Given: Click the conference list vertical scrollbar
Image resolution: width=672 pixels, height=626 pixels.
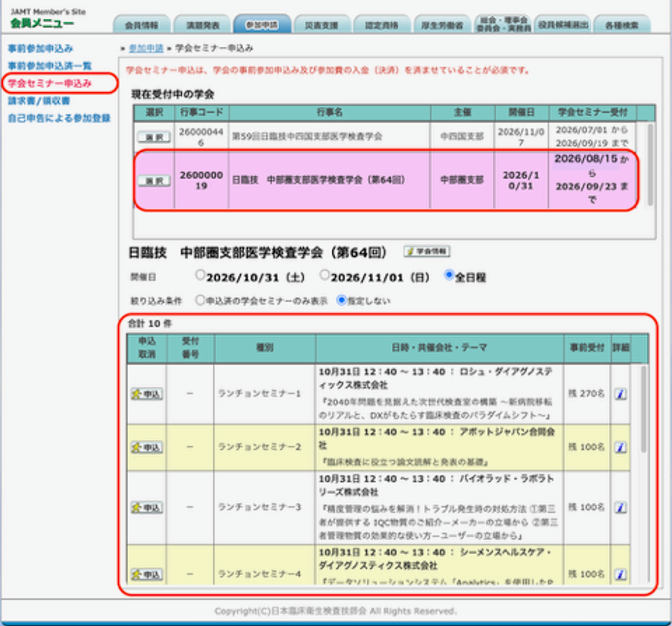Looking at the screenshot, I should (650, 165).
